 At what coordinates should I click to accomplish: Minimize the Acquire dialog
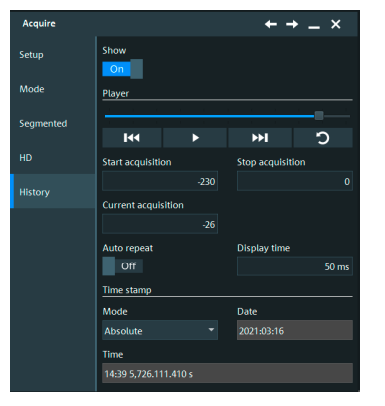point(314,27)
